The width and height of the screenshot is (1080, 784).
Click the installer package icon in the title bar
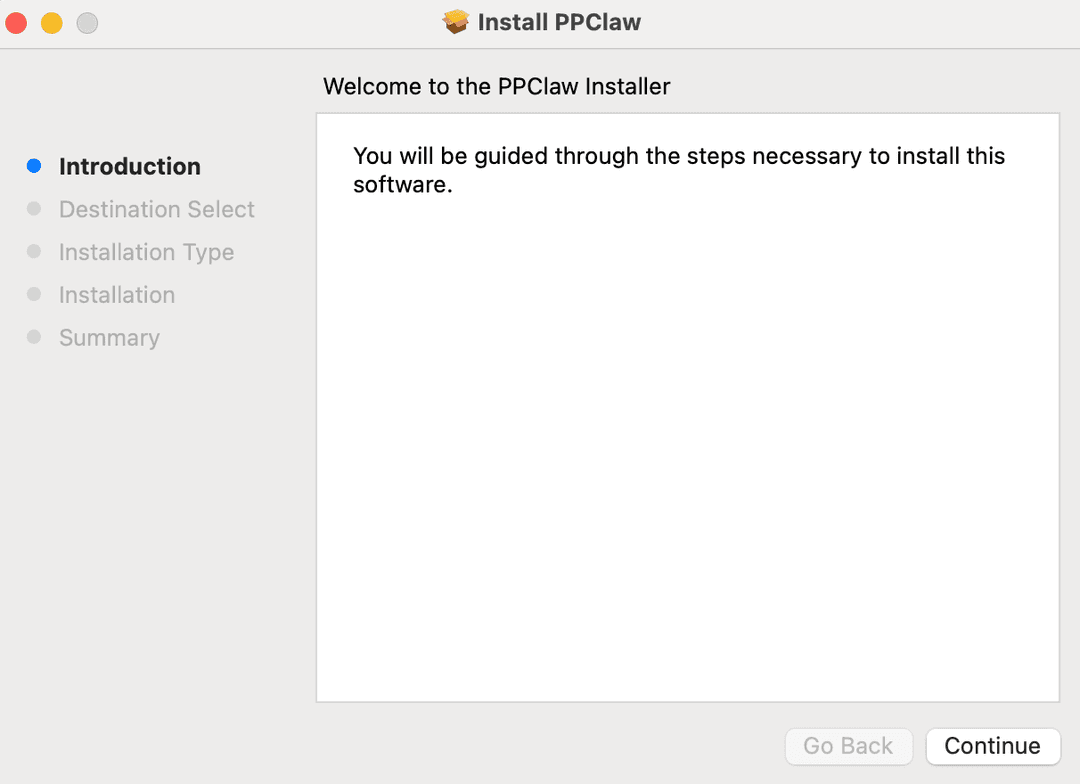[456, 21]
